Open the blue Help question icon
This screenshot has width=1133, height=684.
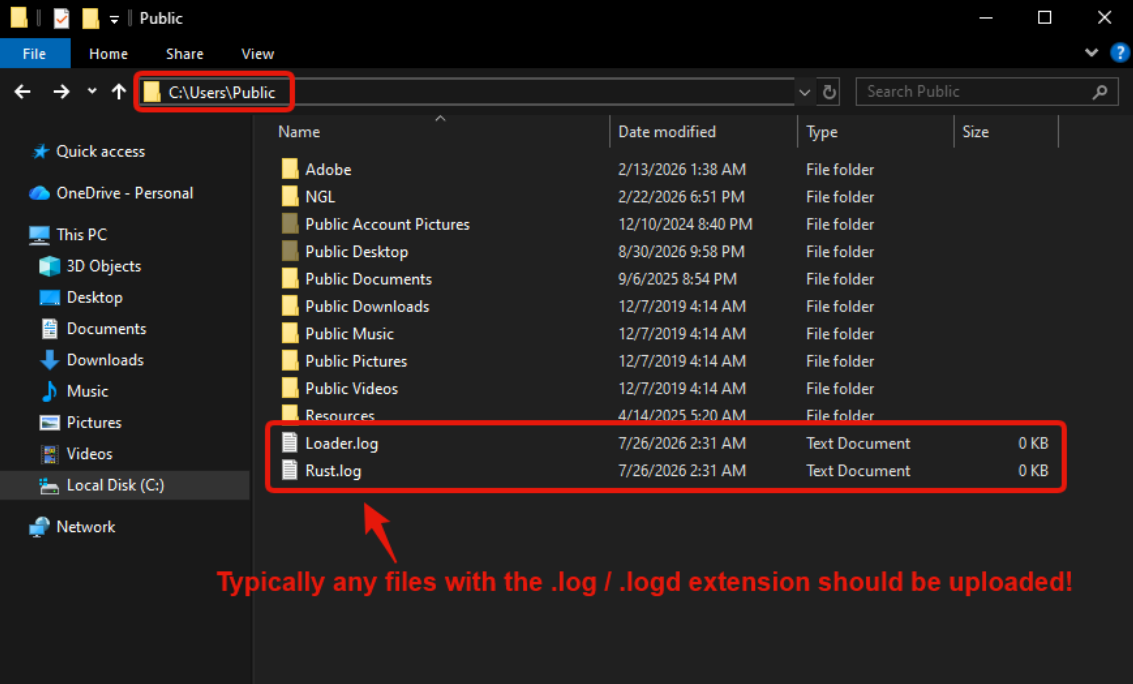1120,53
